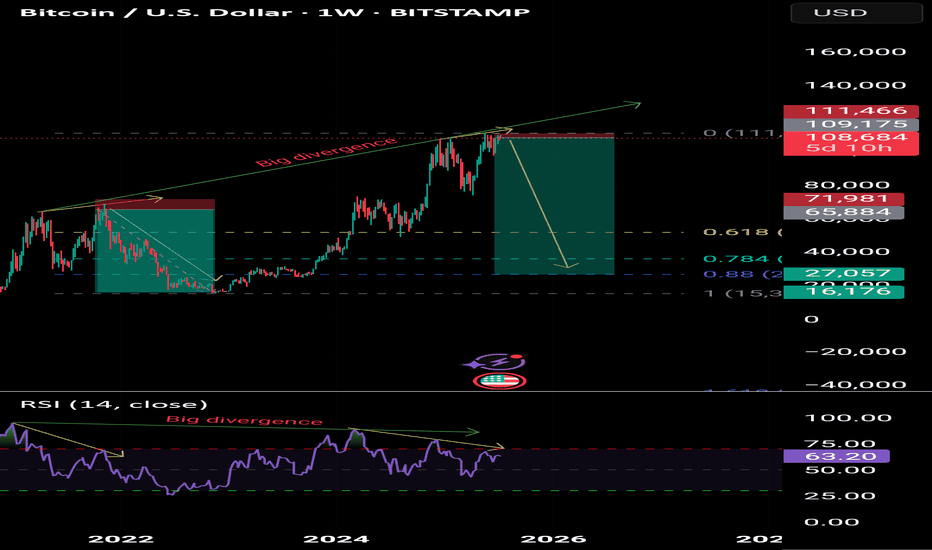
Task: Click the 80,000 price axis label
Action: tap(847, 185)
